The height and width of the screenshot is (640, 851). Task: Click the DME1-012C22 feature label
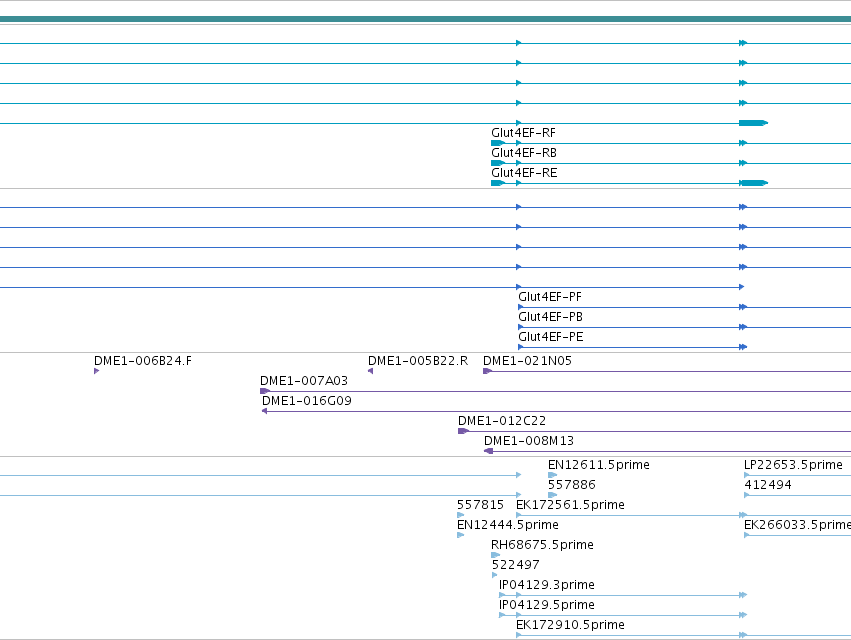tap(502, 421)
